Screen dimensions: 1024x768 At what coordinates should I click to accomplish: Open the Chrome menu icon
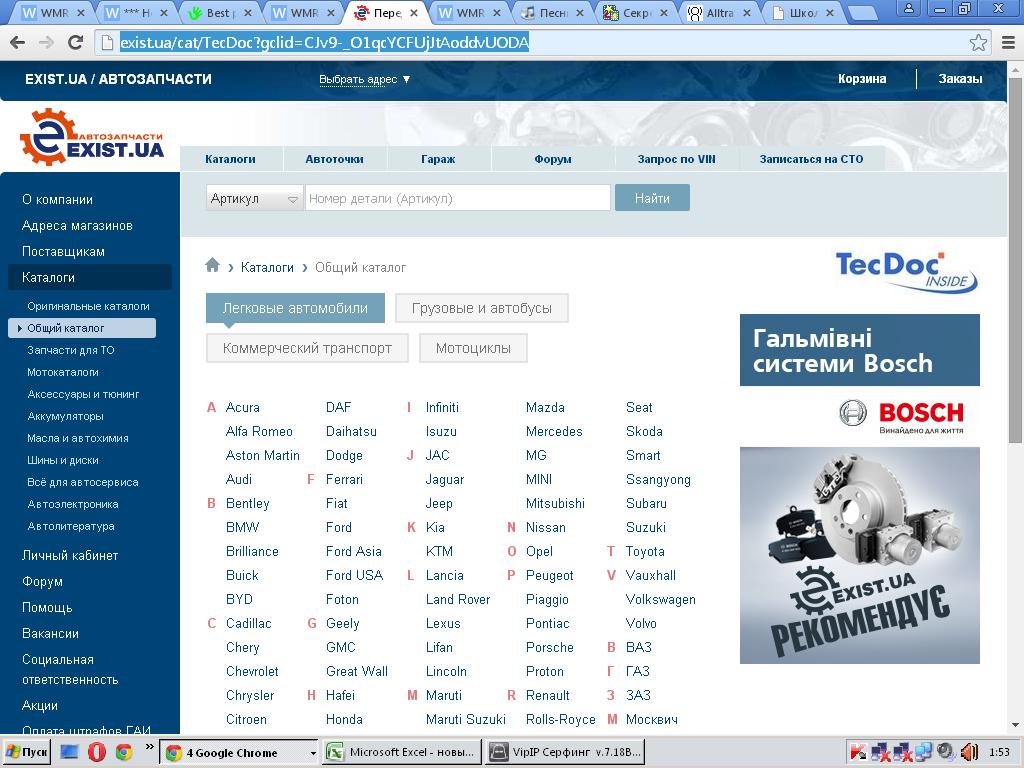pos(1008,42)
